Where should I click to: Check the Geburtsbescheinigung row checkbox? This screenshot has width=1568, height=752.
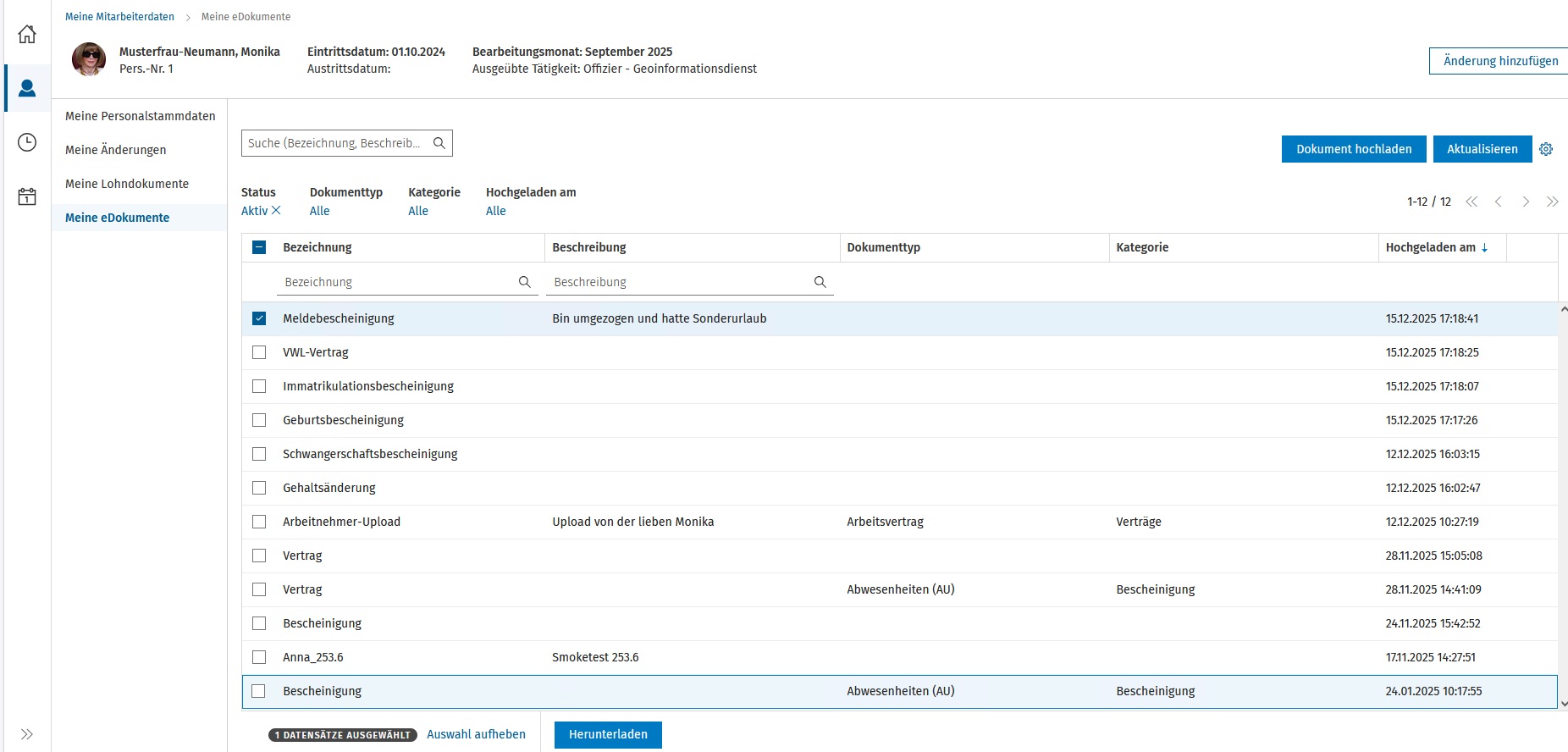[x=259, y=420]
